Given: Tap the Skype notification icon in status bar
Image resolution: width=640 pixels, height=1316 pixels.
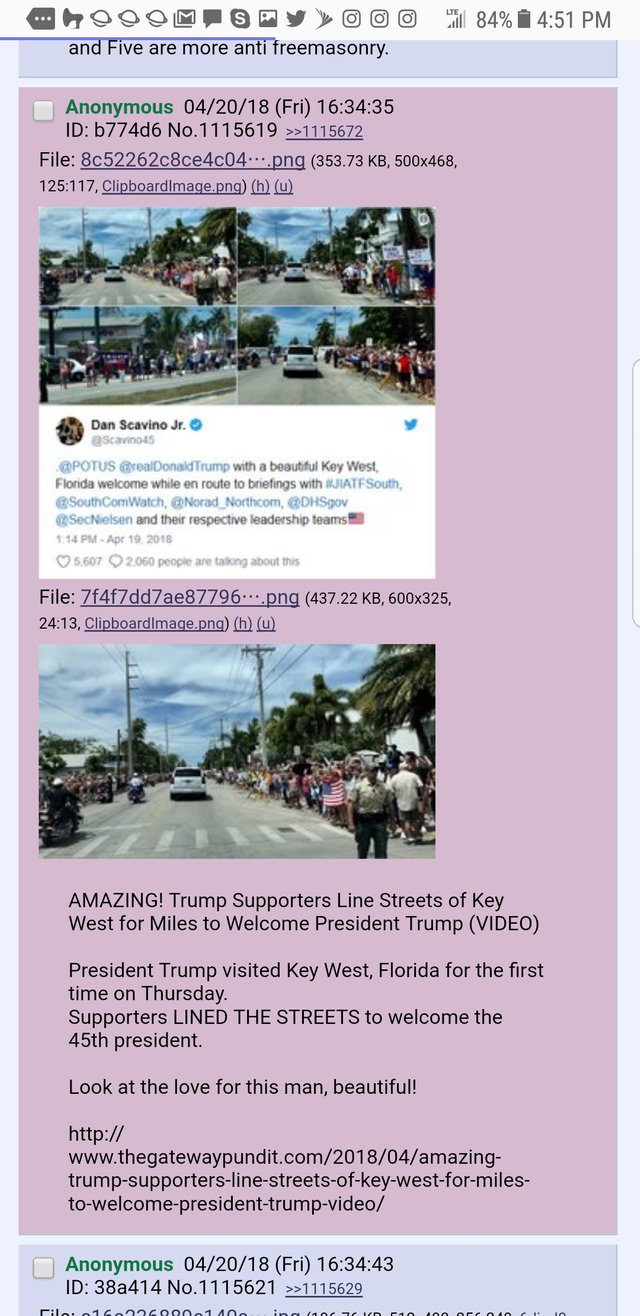Looking at the screenshot, I should click(240, 18).
